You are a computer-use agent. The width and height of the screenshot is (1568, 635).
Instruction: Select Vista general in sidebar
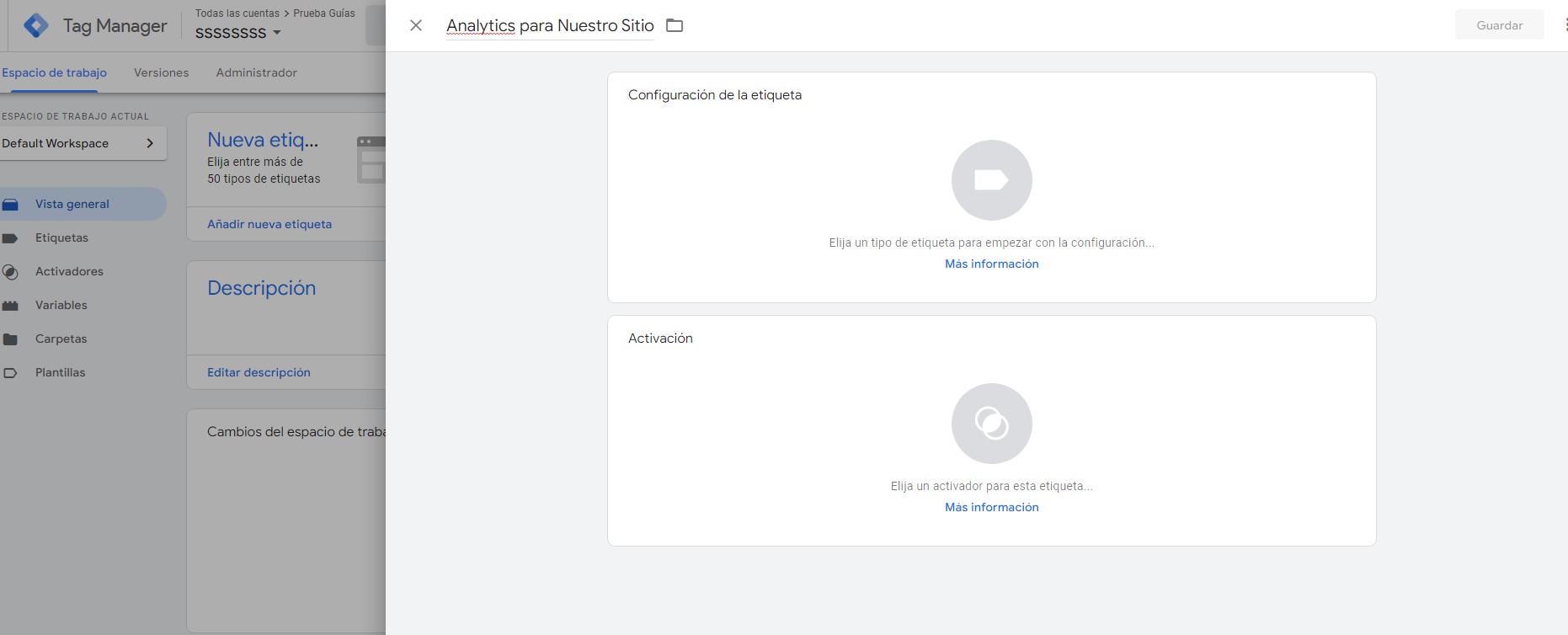click(72, 204)
